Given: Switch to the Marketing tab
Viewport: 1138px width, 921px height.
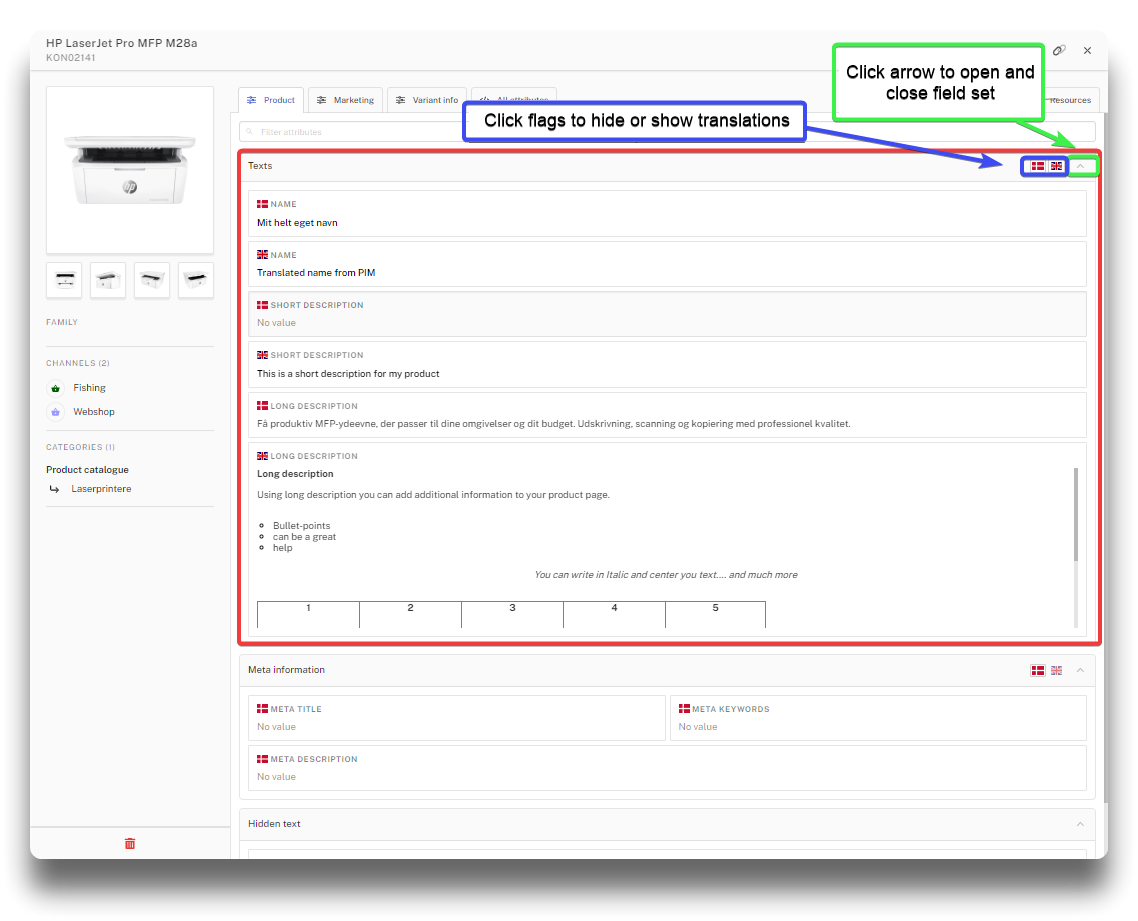Looking at the screenshot, I should [345, 100].
